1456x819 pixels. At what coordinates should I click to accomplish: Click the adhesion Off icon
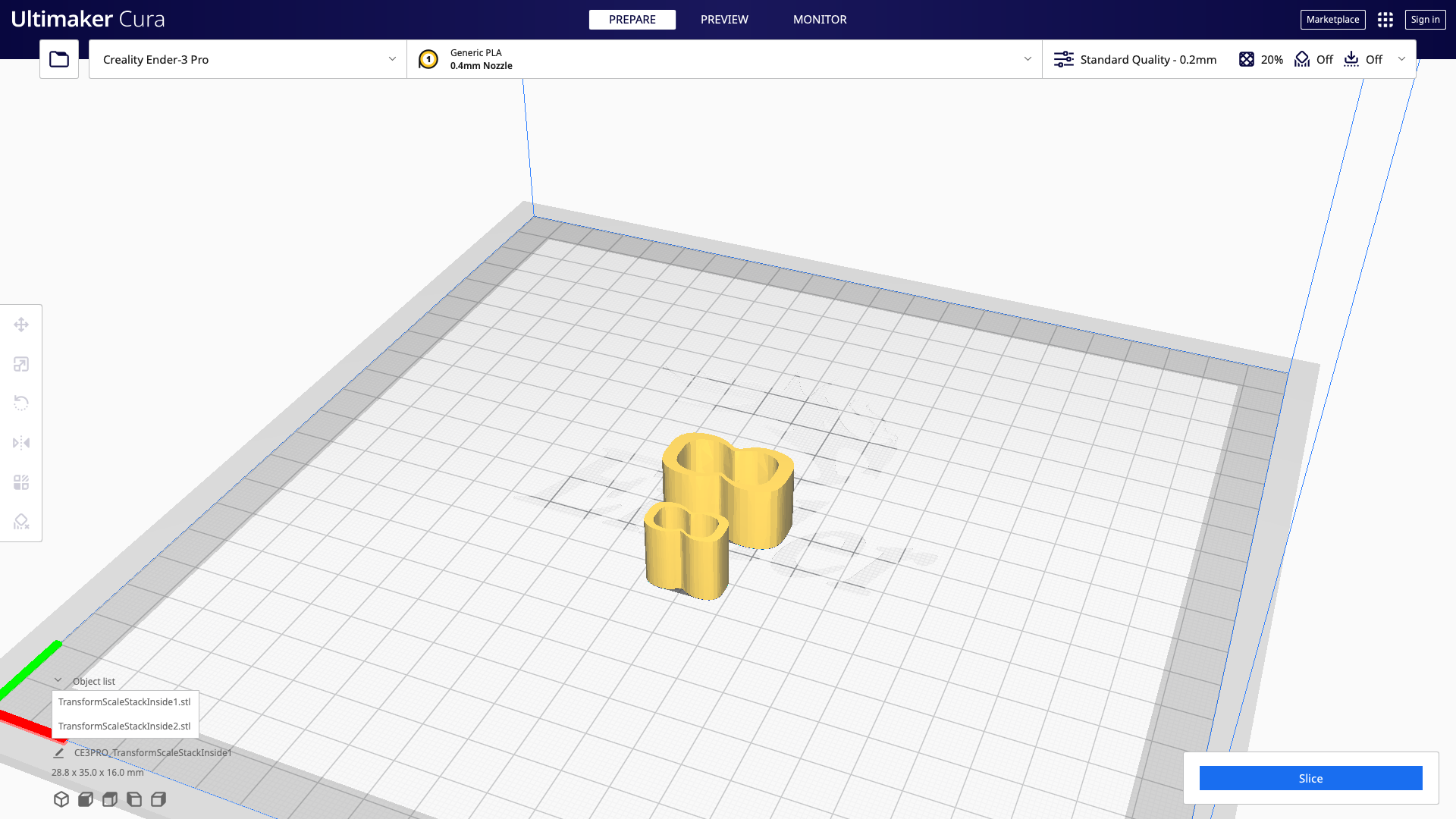1351,59
